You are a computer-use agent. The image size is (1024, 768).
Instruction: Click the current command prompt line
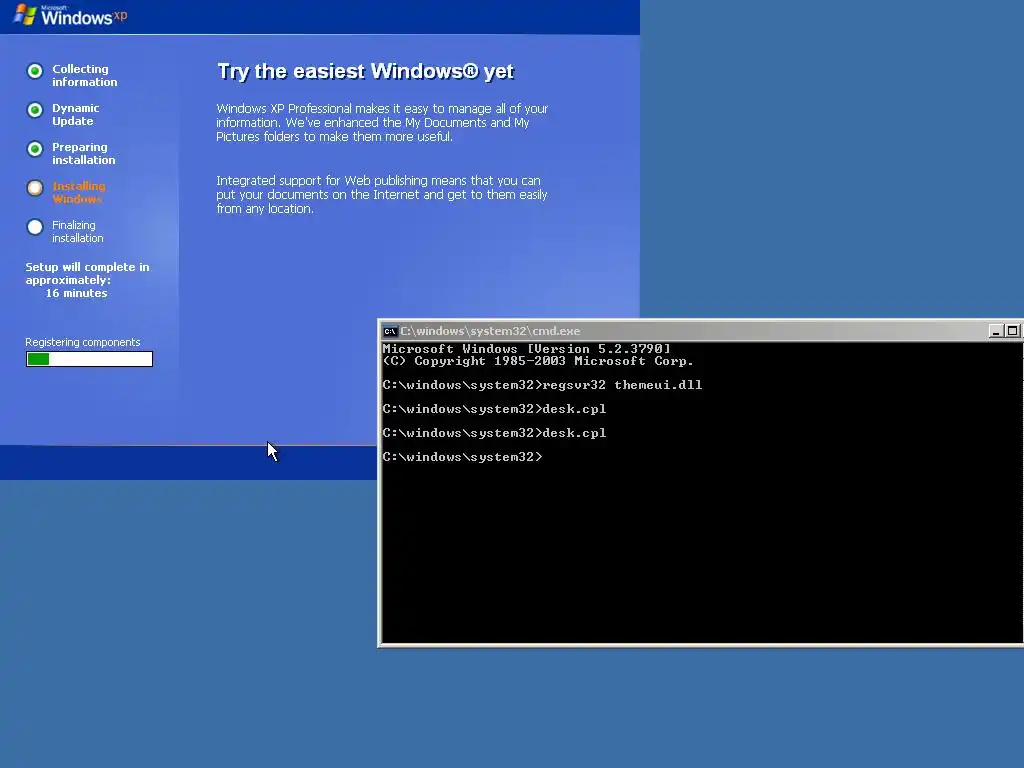[x=462, y=457]
